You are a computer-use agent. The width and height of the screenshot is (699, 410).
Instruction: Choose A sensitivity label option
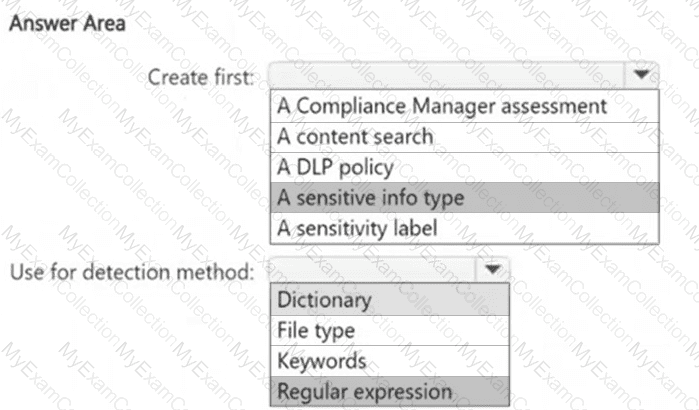tap(358, 228)
